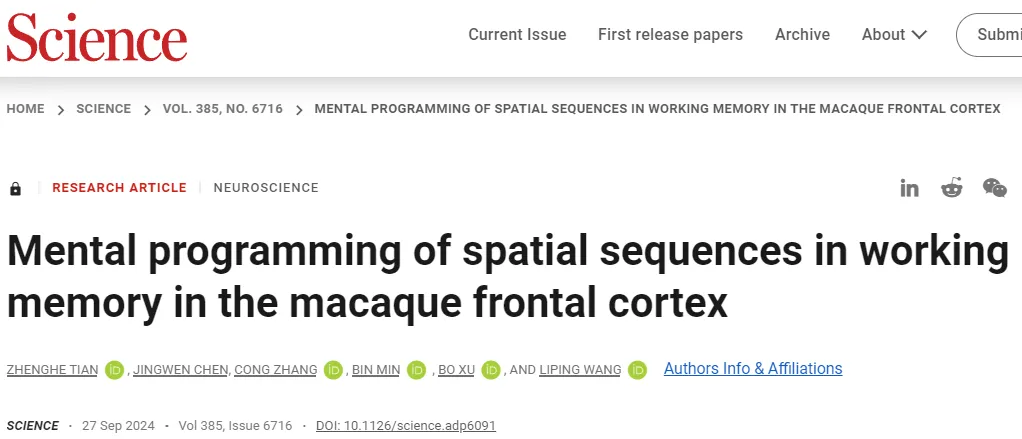Open Bo Xu's ORCID icon

(x=491, y=370)
